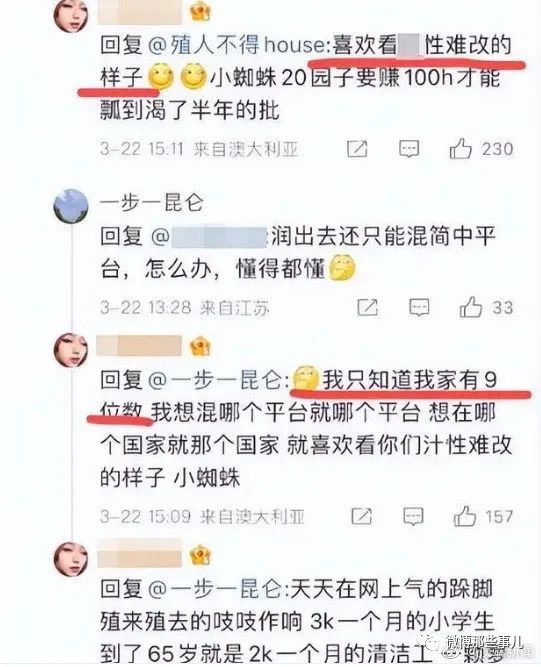541x667 pixels.
Task: Share the 15:09 comment from Australia
Action: (x=362, y=516)
